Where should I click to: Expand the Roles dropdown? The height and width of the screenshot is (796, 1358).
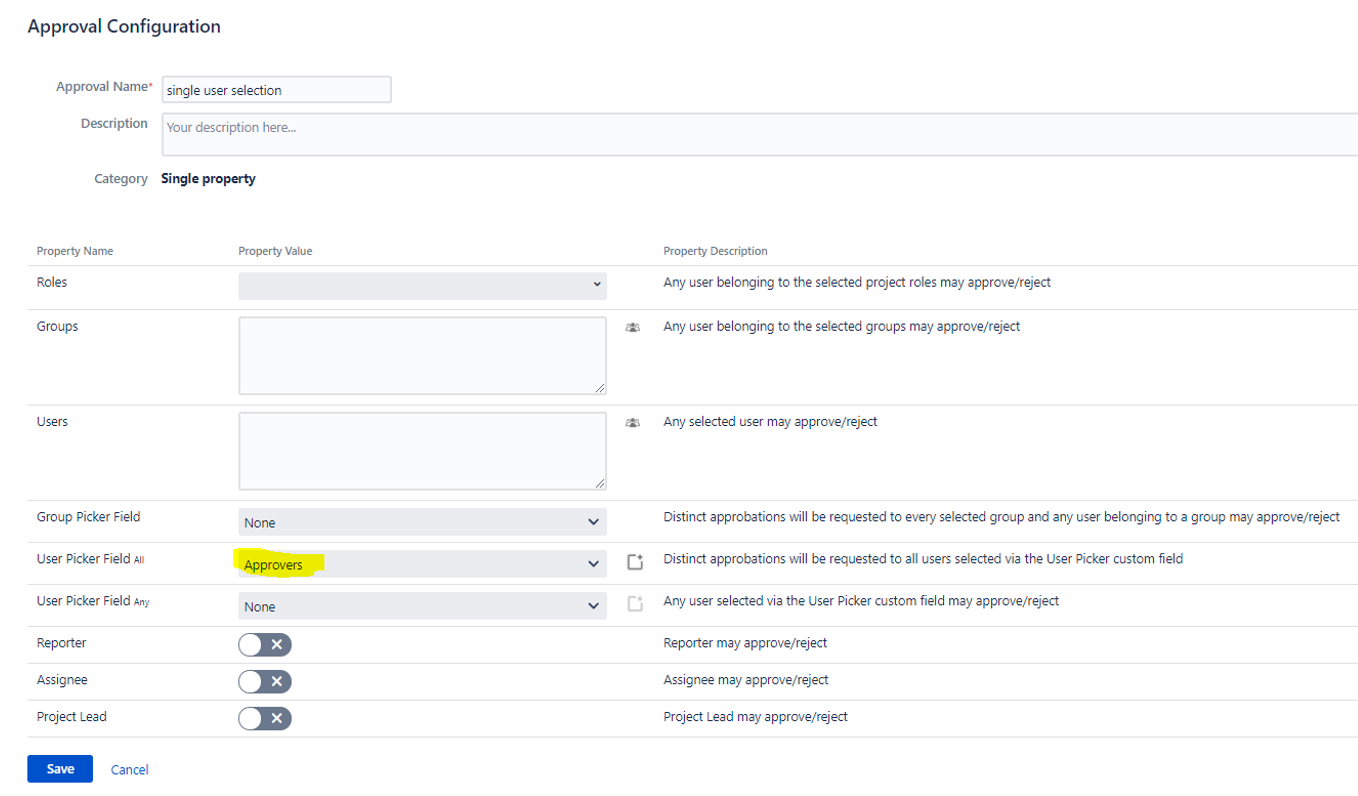[422, 285]
